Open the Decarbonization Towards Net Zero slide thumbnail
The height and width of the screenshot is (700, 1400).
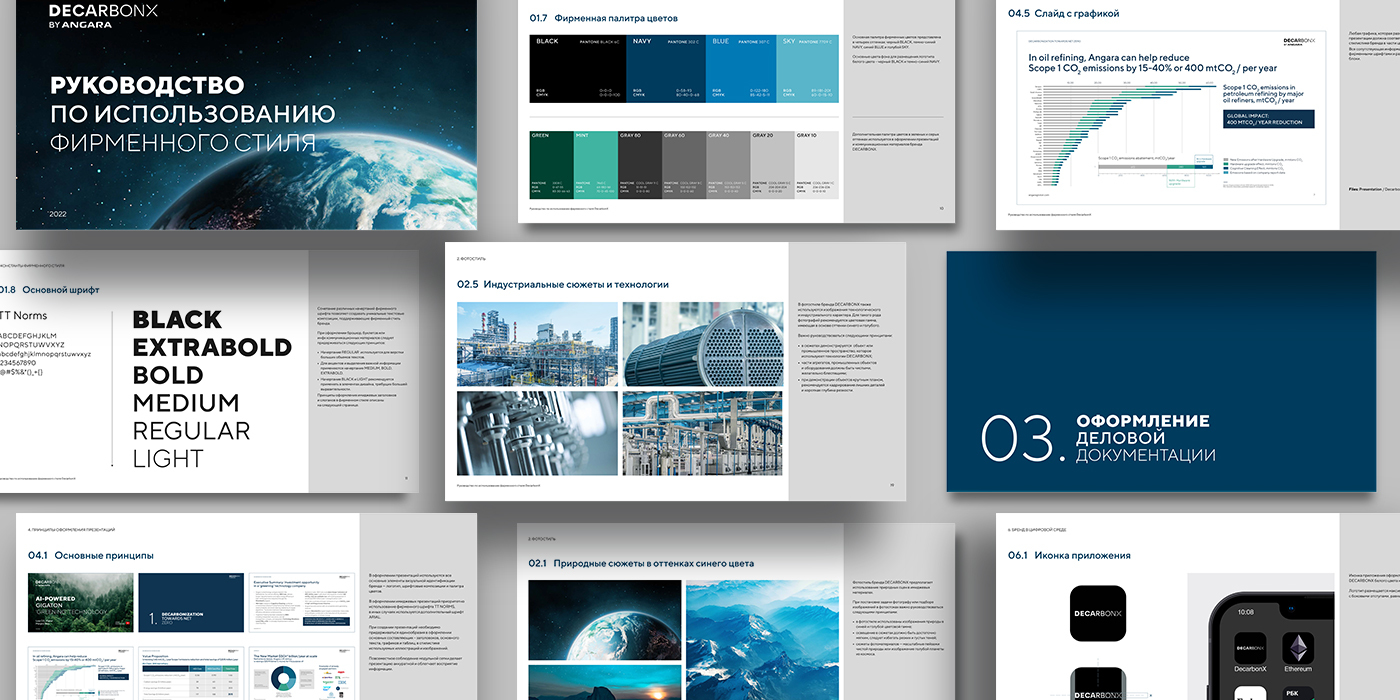point(190,603)
